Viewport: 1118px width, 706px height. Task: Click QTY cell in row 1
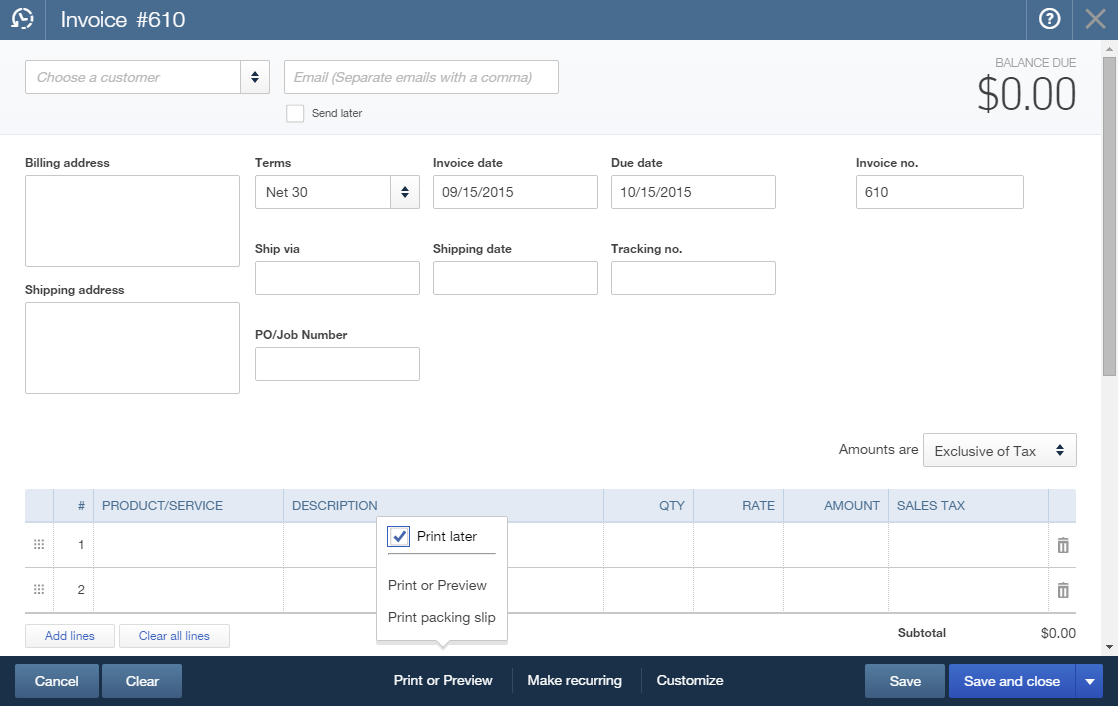(648, 545)
